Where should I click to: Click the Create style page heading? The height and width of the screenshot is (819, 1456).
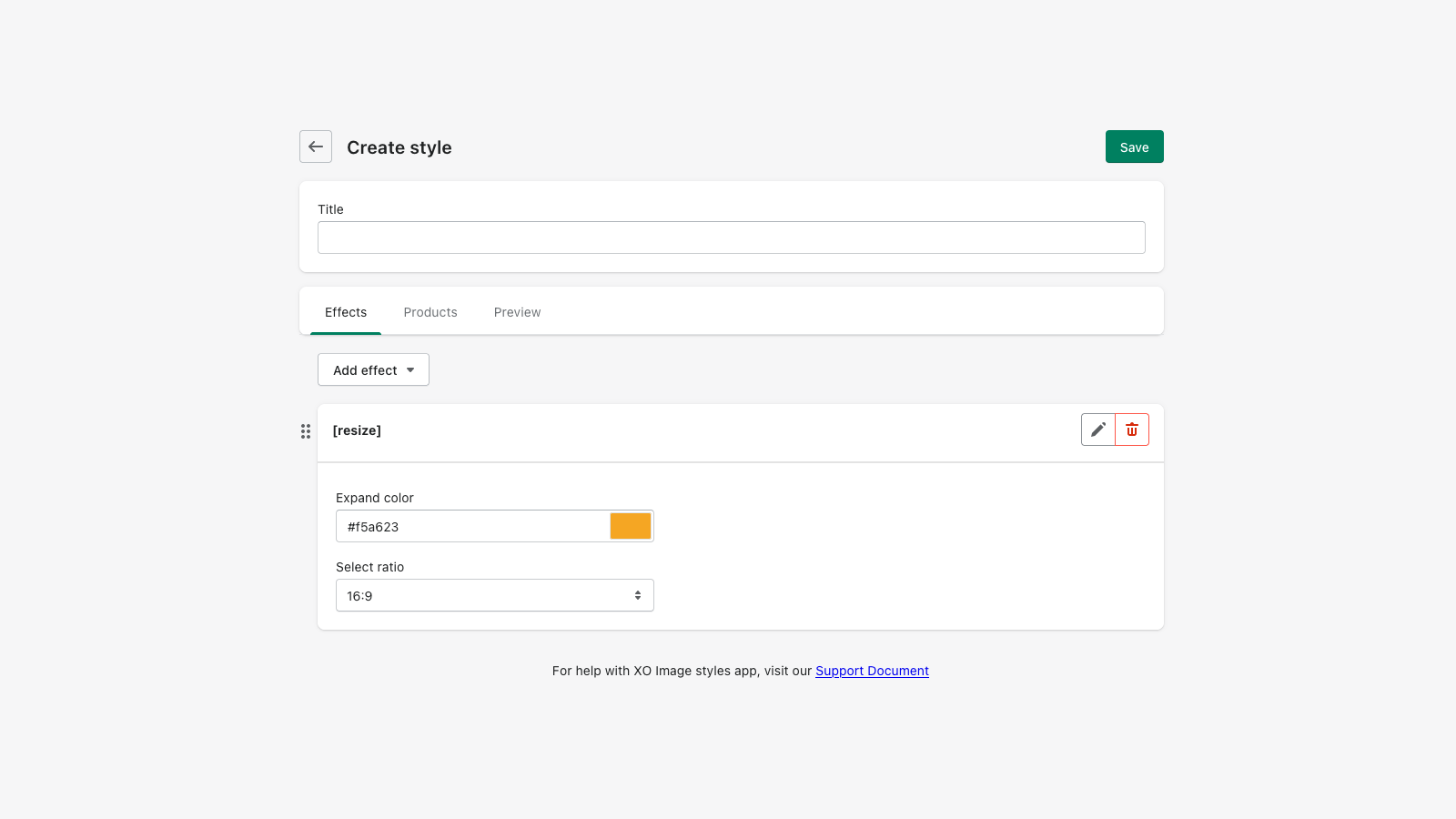tap(399, 147)
